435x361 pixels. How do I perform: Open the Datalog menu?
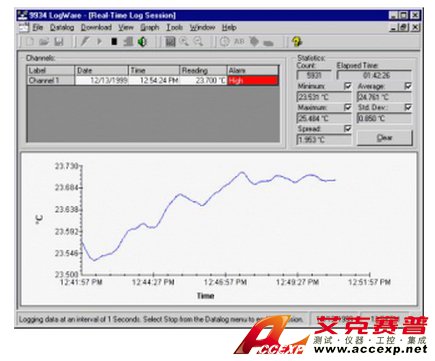pyautogui.click(x=62, y=27)
